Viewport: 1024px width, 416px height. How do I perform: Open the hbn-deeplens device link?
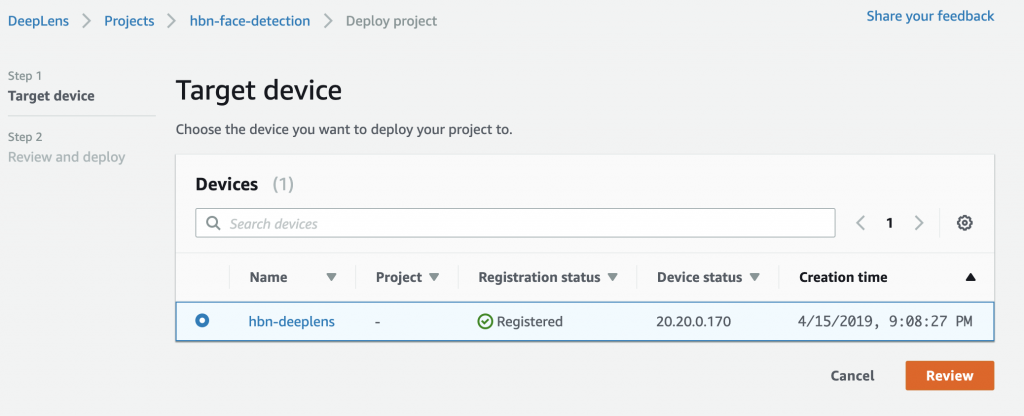pyautogui.click(x=292, y=321)
